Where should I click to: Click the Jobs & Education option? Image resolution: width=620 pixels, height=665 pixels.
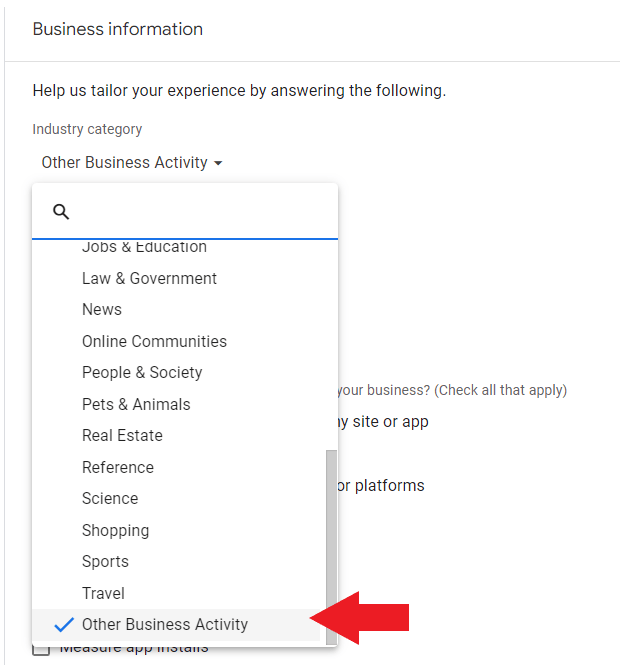click(144, 249)
